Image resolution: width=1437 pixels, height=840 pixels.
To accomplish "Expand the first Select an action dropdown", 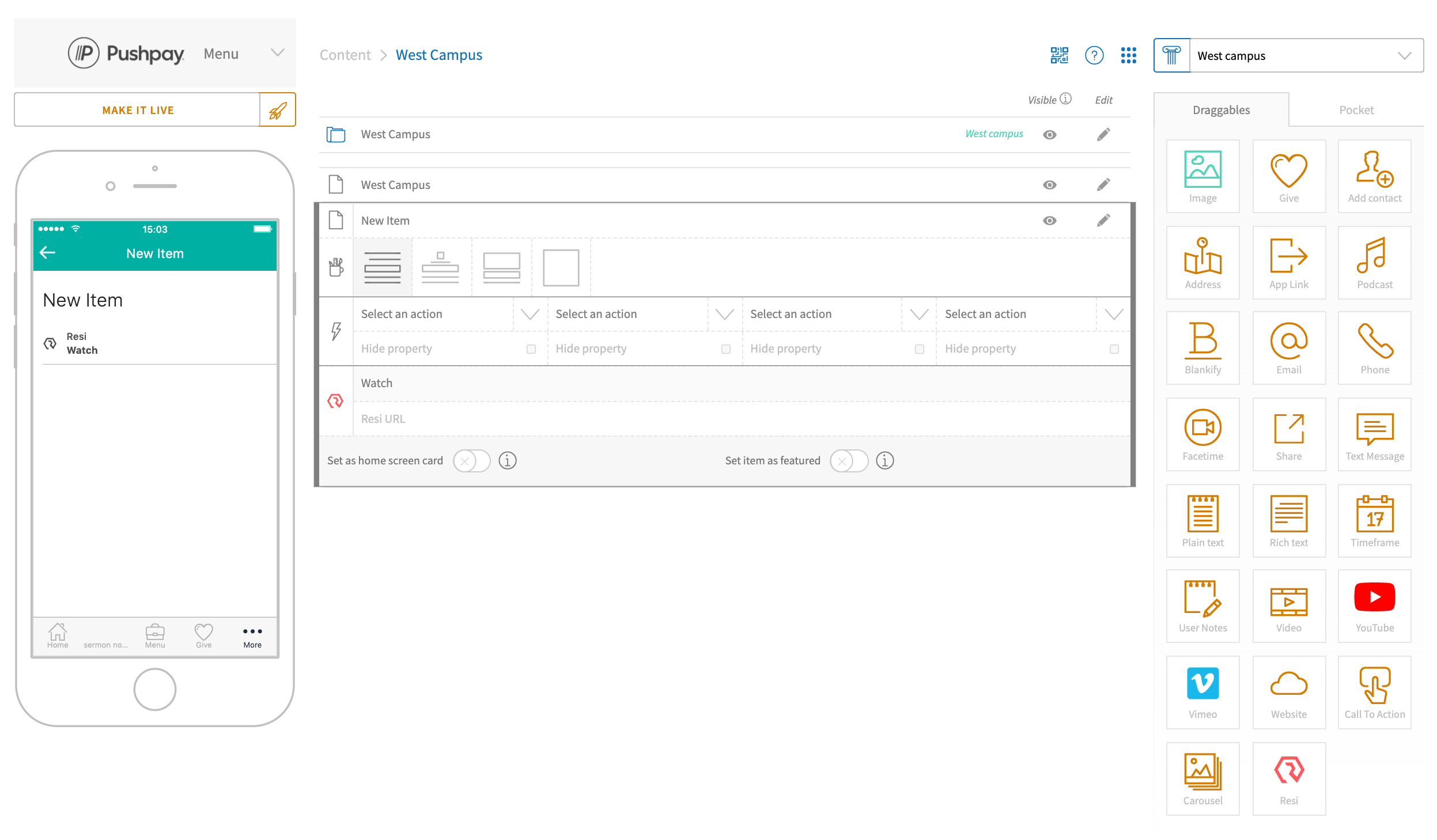I will 530,314.
